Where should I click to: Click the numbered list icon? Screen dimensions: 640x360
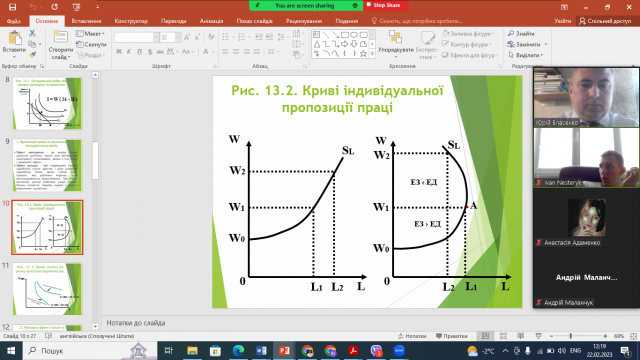(242, 38)
